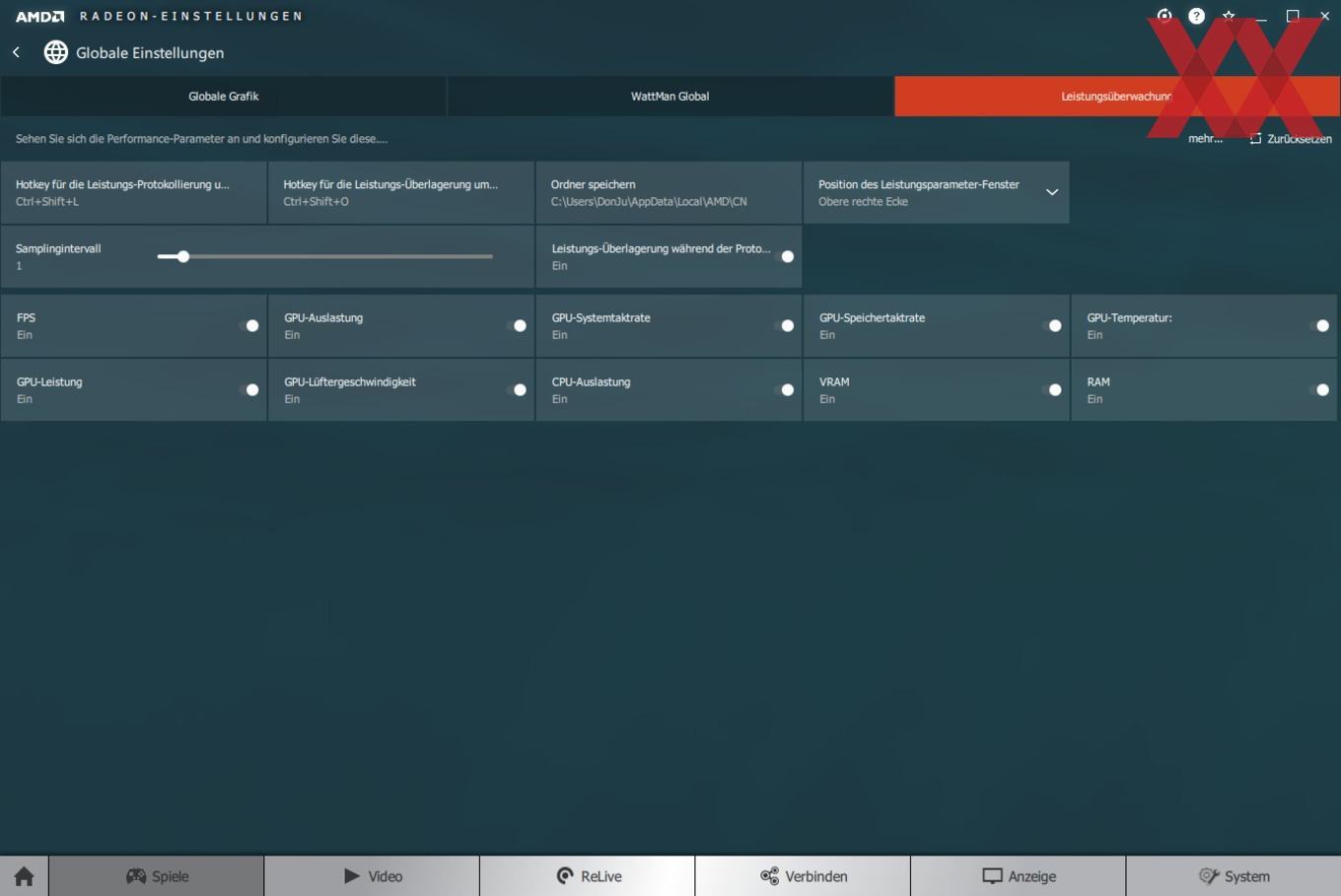Screen dimensions: 1341x896
Task: Click the Sehen Sie sich die Performance-Parameter description
Action: click(x=201, y=139)
